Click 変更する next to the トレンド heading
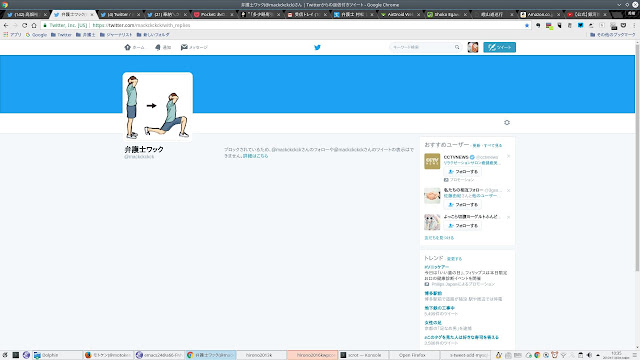 tap(454, 259)
